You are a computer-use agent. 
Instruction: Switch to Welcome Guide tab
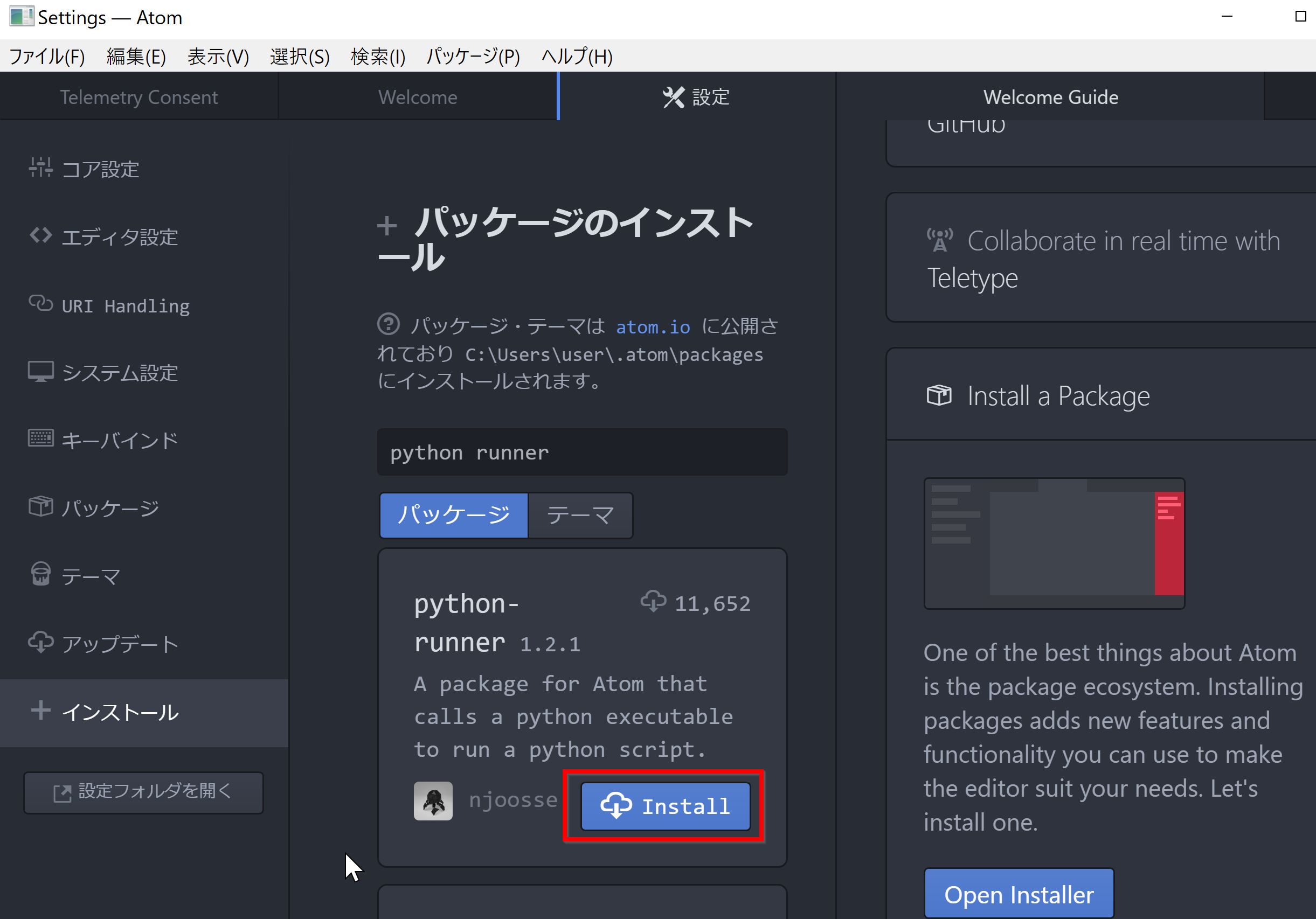pyautogui.click(x=1051, y=98)
